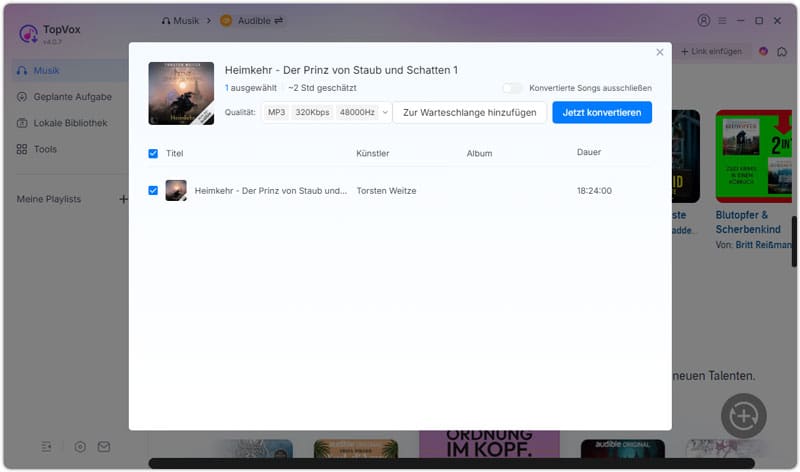800x472 pixels.
Task: Click the Blutopfer book cover thumbnail
Action: point(754,156)
